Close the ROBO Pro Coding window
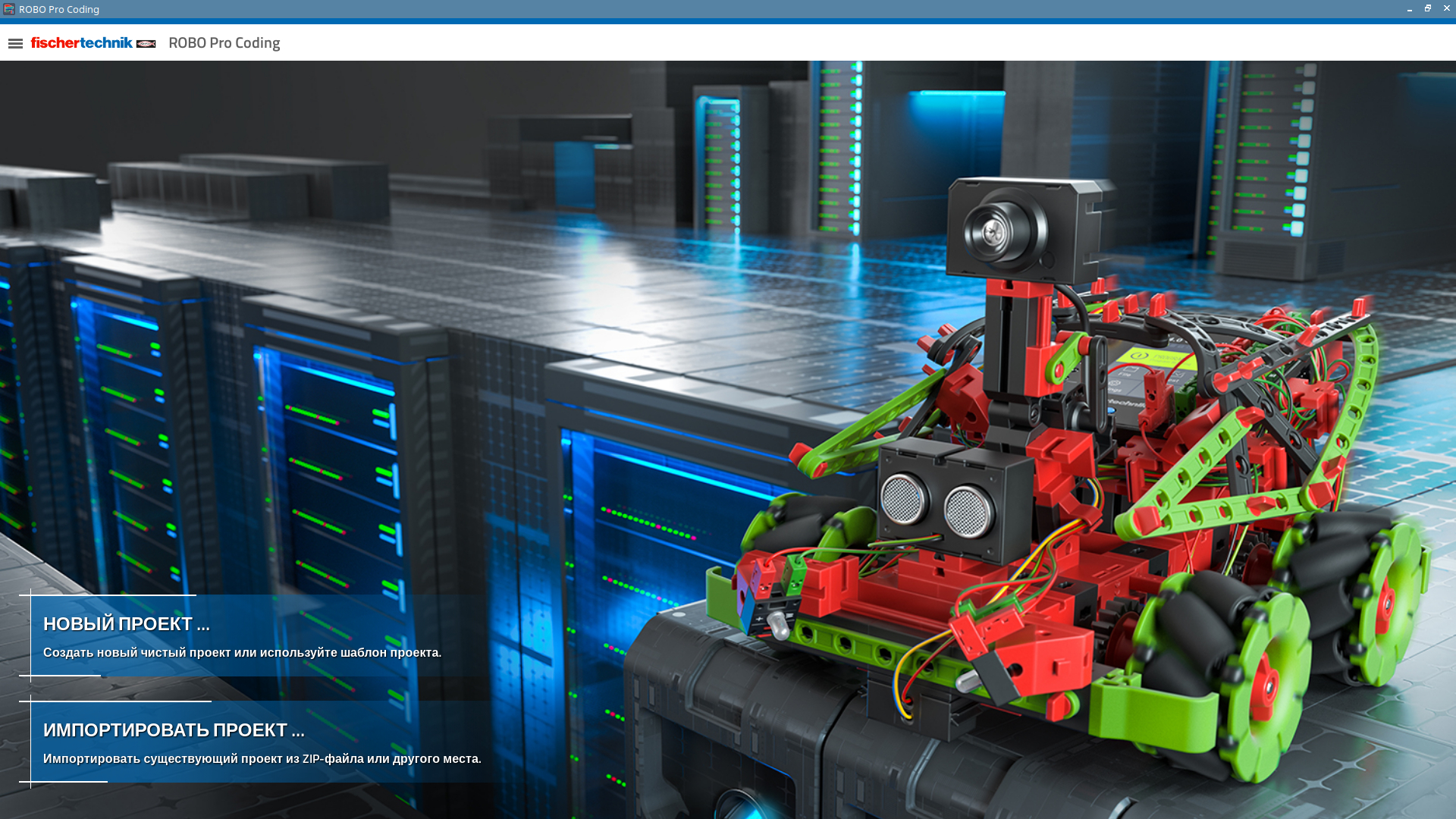The height and width of the screenshot is (819, 1456). coord(1447,9)
